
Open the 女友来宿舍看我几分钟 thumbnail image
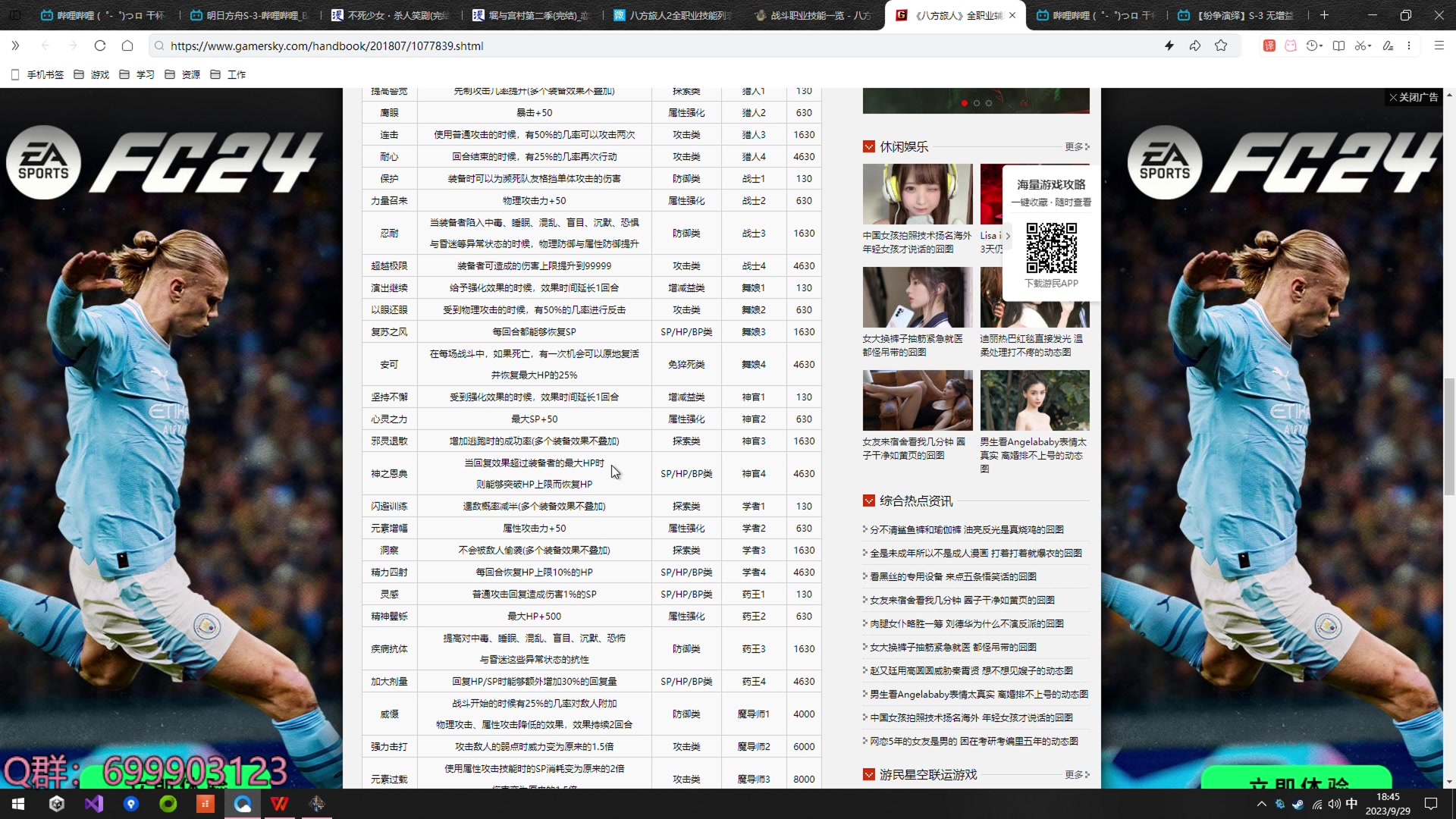(x=918, y=400)
